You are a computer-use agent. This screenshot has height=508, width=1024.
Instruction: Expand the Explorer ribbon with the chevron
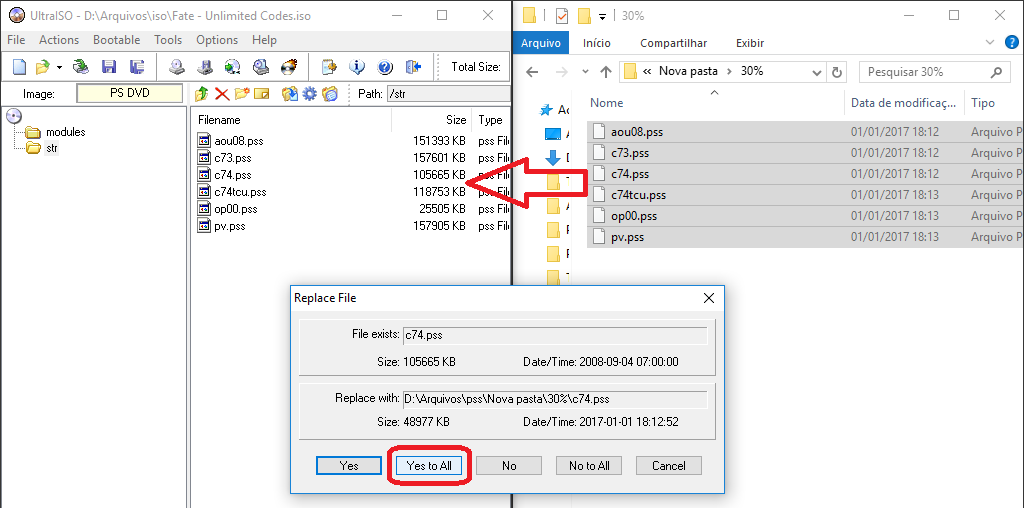coord(988,43)
